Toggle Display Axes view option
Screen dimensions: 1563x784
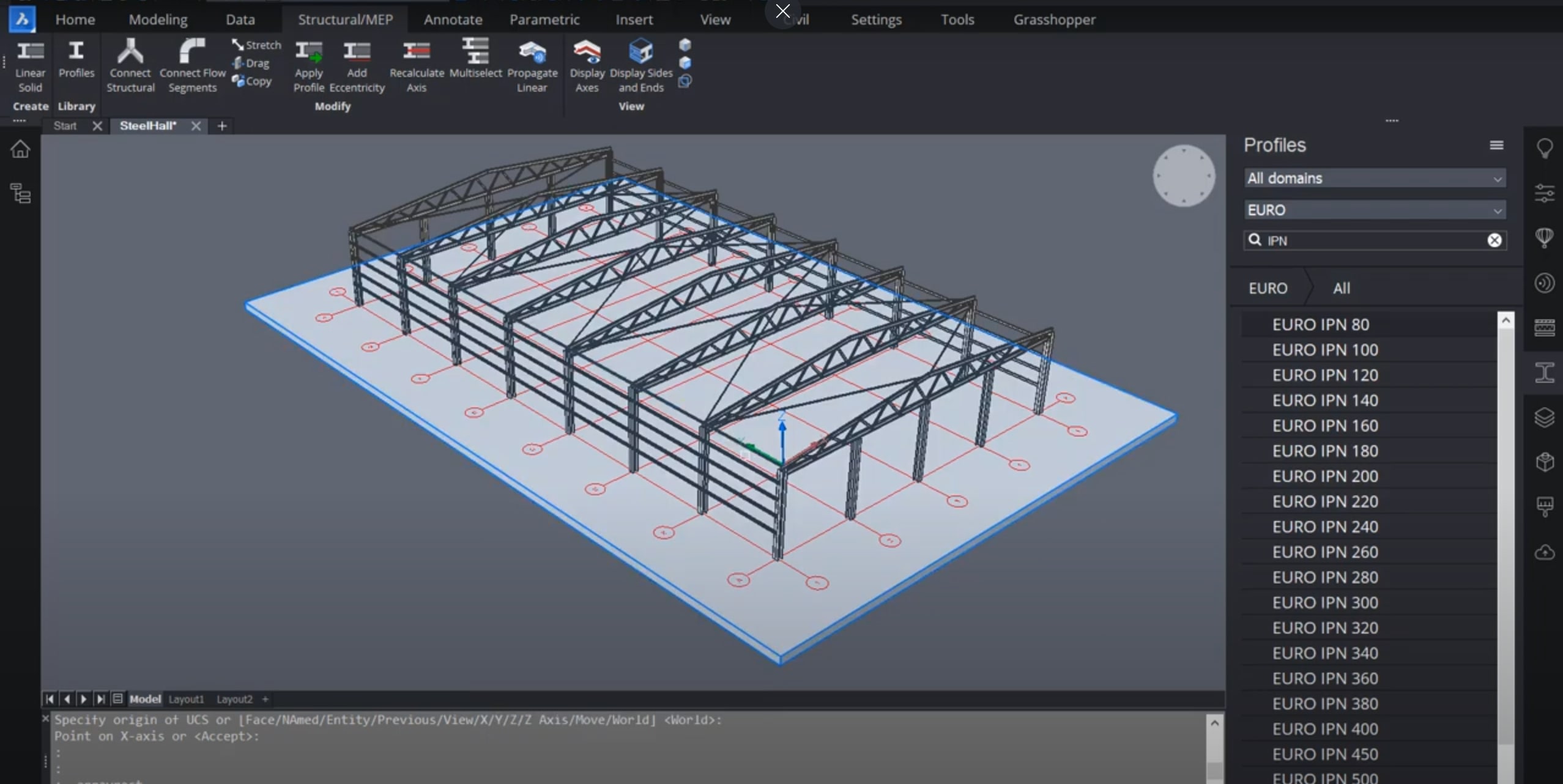pyautogui.click(x=587, y=65)
